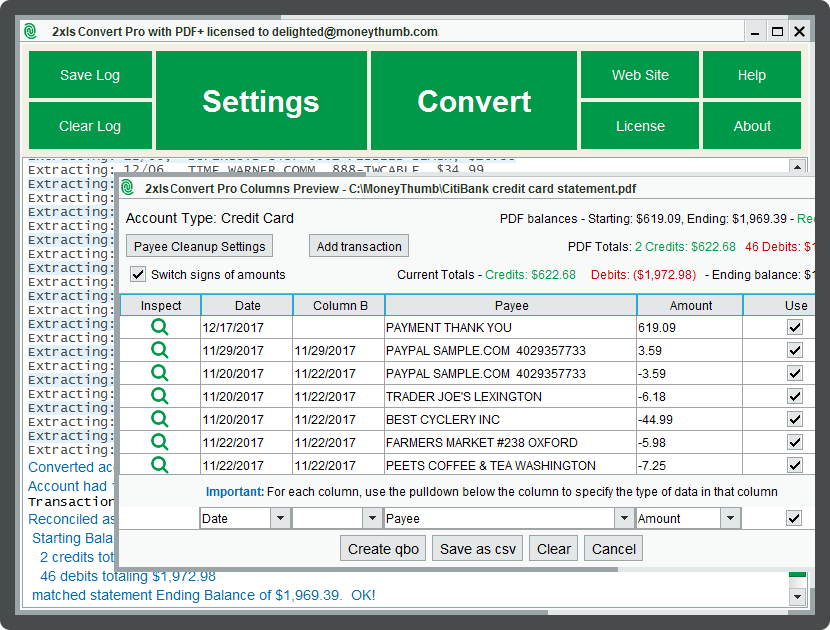Inspect the FARMERS MARKET #238 OXFORD row
830x630 pixels.
coord(160,442)
